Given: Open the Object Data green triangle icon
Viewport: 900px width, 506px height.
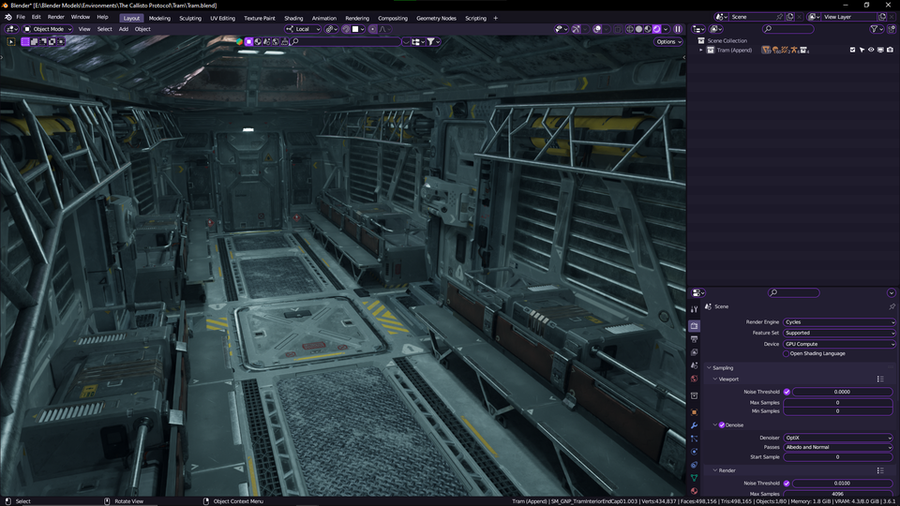Looking at the screenshot, I should point(694,478).
